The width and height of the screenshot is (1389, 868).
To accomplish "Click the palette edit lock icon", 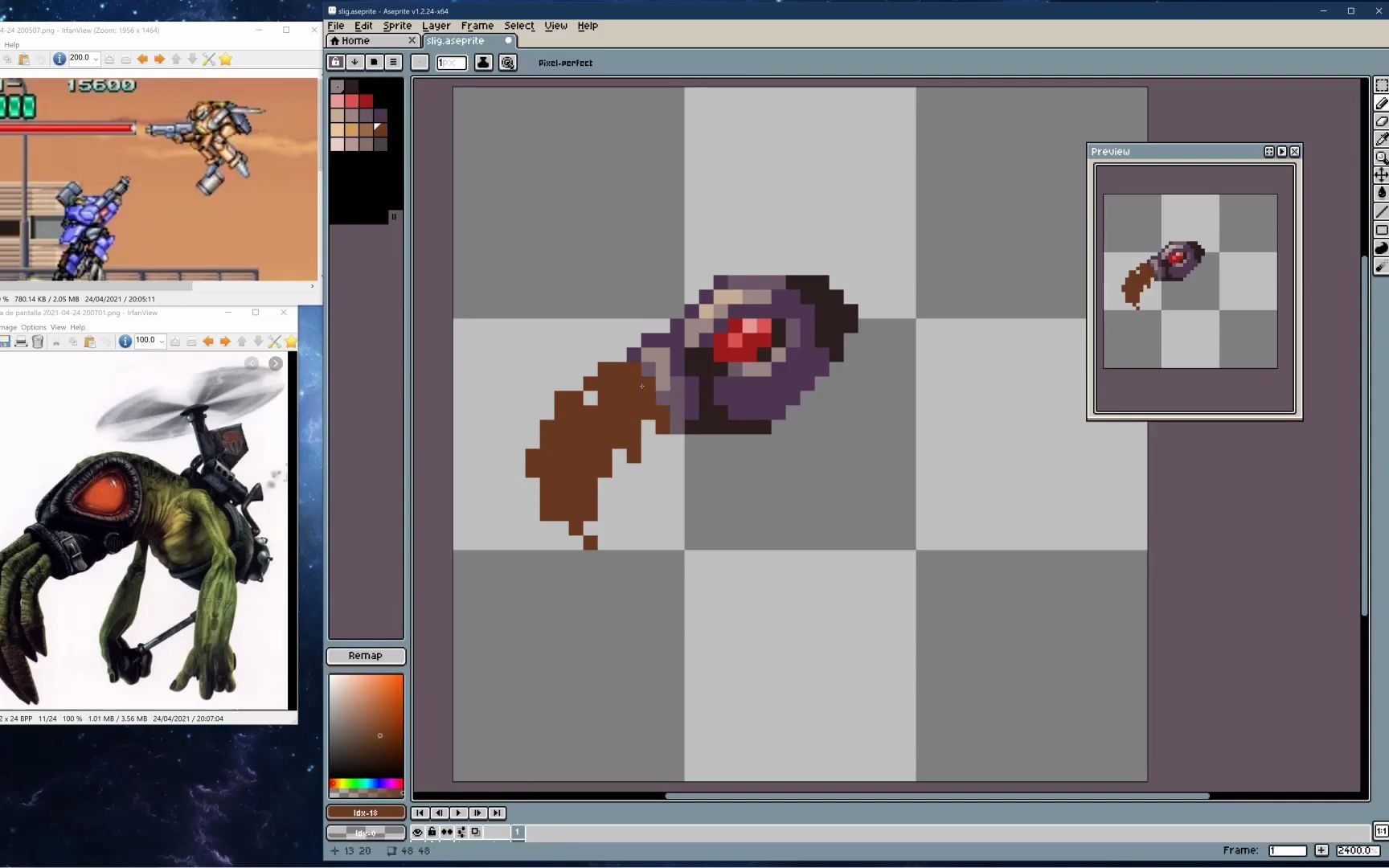I will click(336, 62).
